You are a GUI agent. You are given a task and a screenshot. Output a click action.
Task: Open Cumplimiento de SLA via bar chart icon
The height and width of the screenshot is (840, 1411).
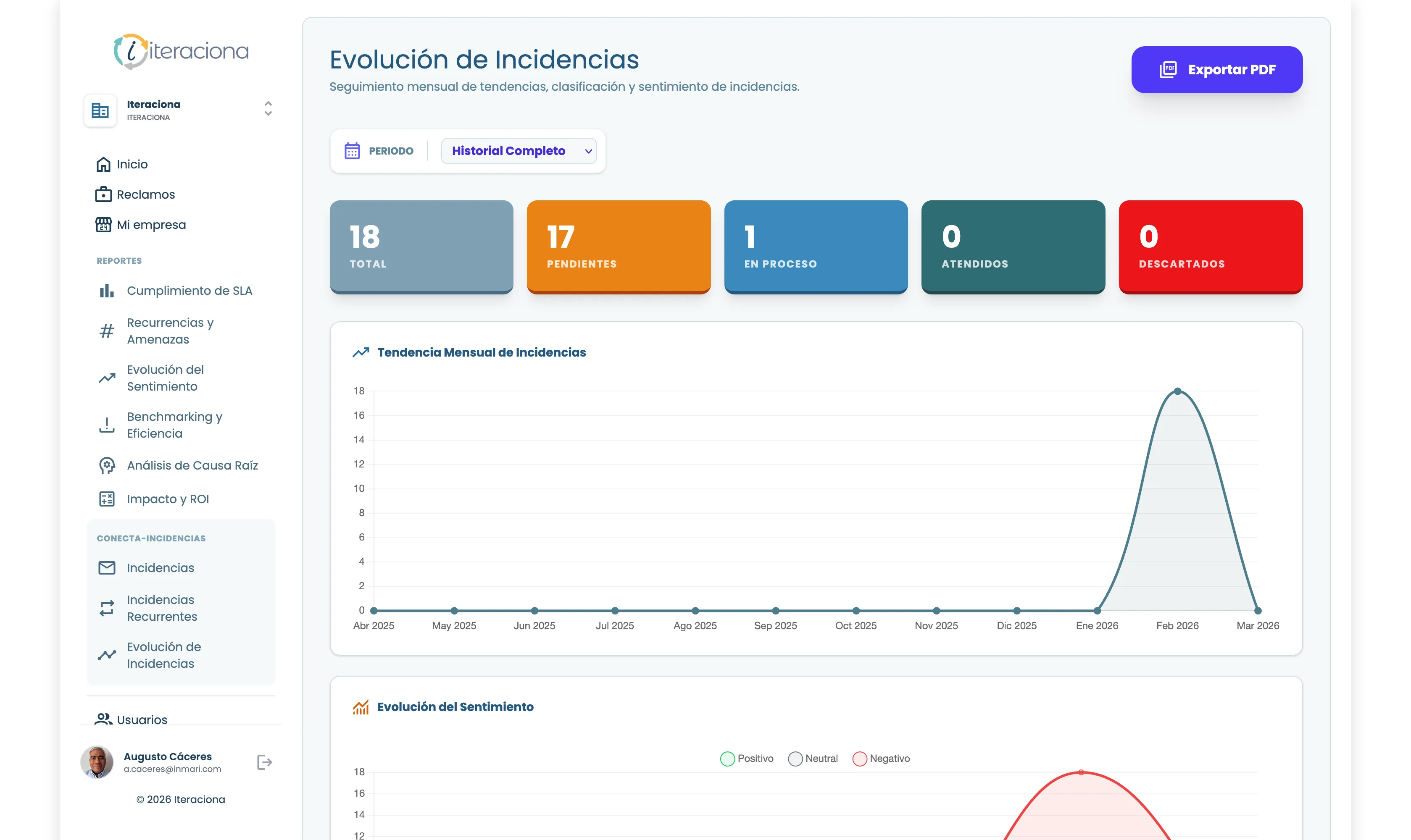(107, 290)
